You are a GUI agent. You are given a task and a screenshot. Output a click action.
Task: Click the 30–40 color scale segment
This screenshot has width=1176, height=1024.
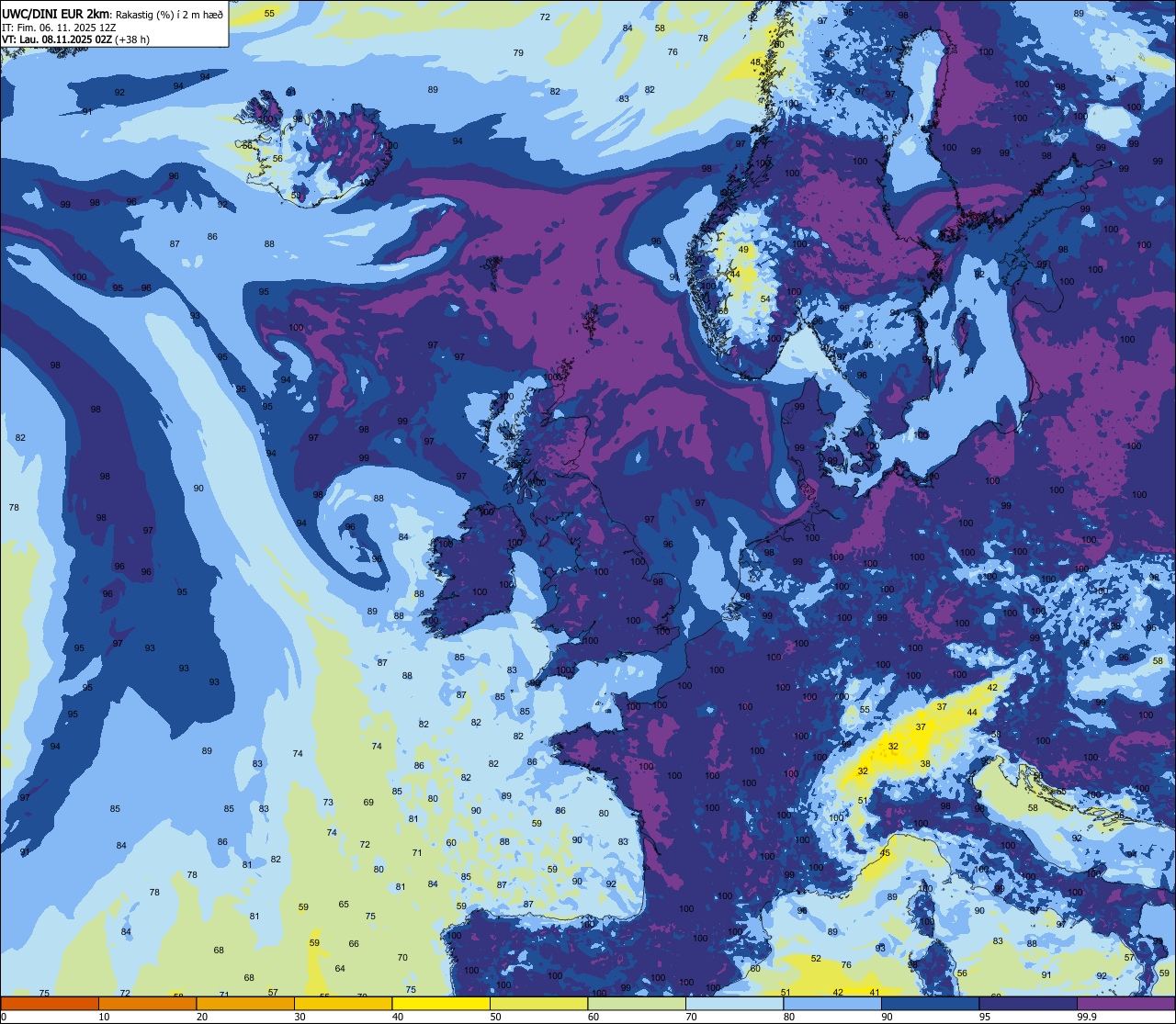(343, 1004)
